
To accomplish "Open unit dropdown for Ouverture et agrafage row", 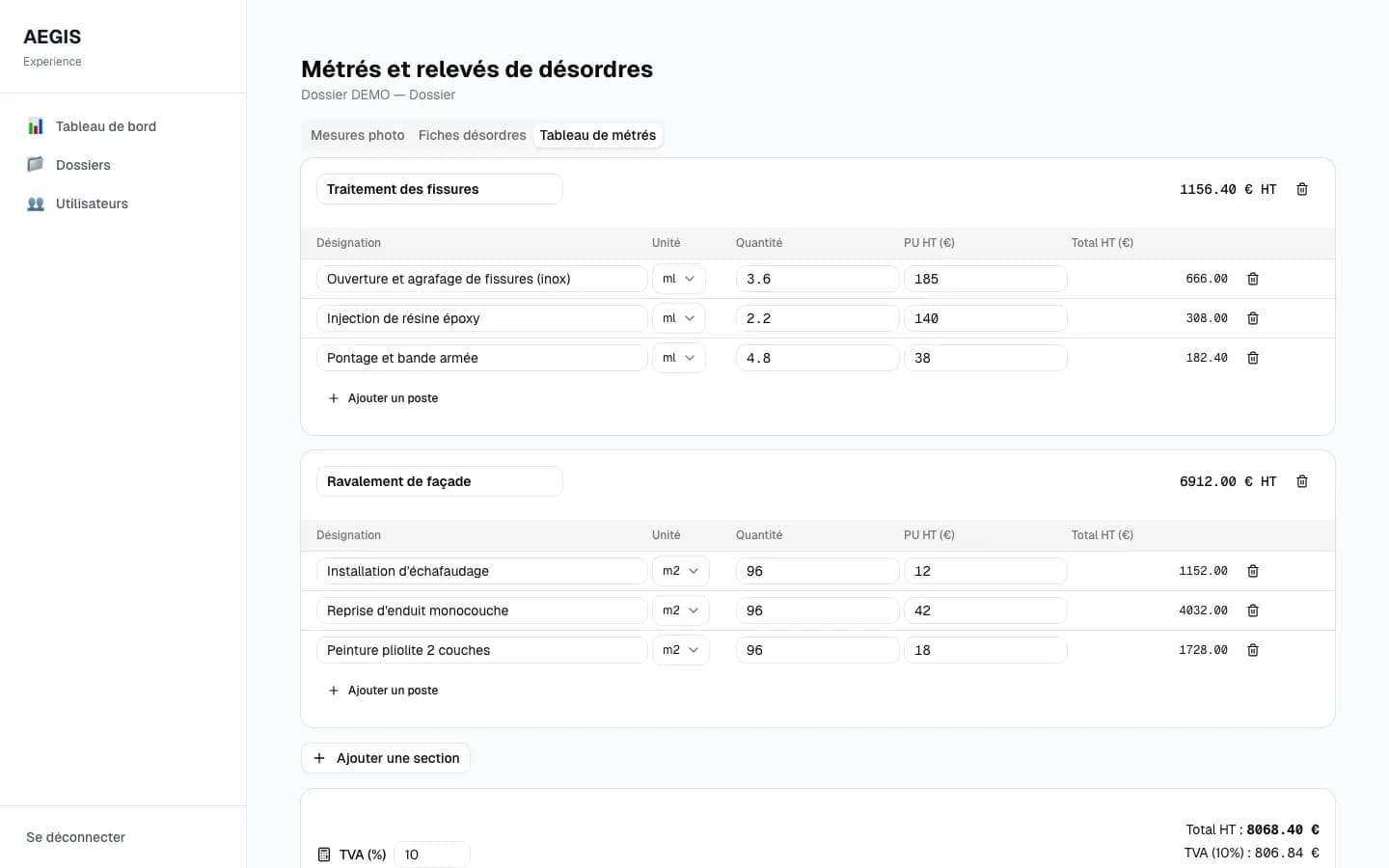I will (679, 279).
